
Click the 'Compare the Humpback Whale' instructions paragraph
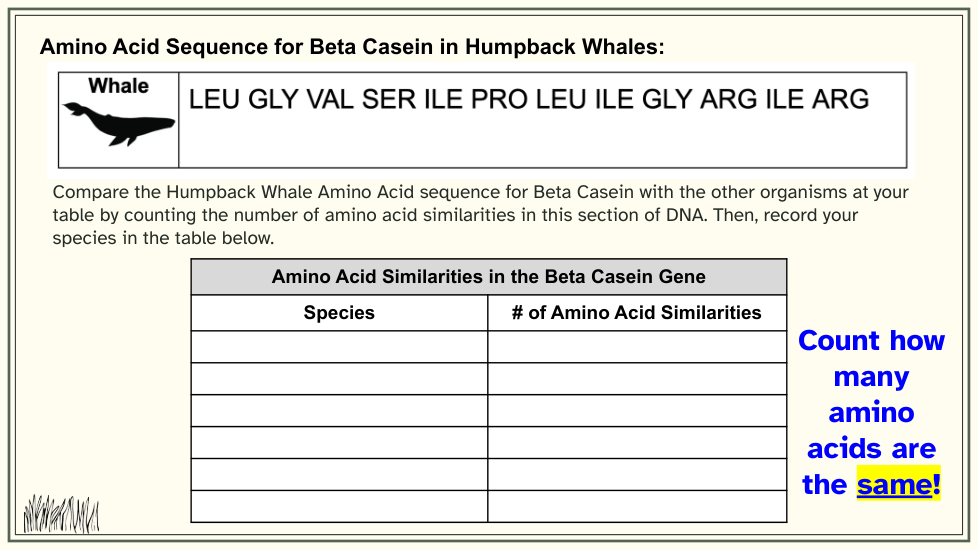pyautogui.click(x=480, y=215)
